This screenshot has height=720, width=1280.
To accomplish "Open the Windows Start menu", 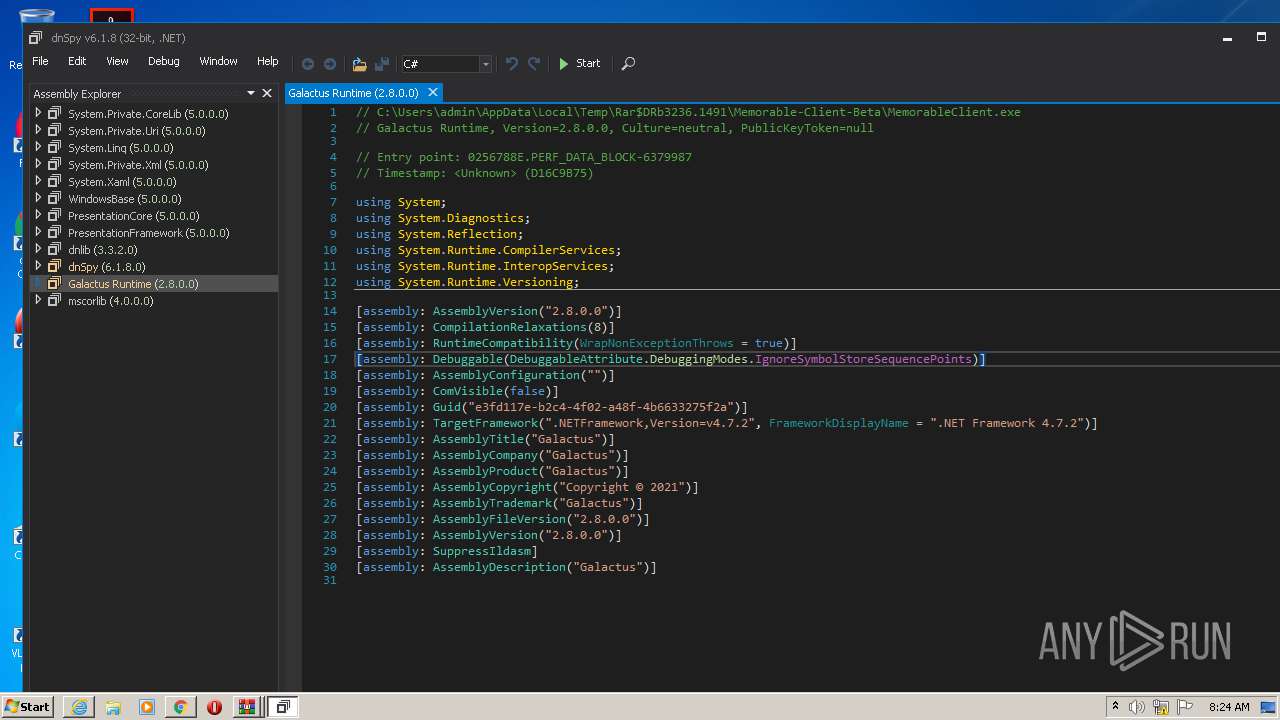I will (28, 706).
